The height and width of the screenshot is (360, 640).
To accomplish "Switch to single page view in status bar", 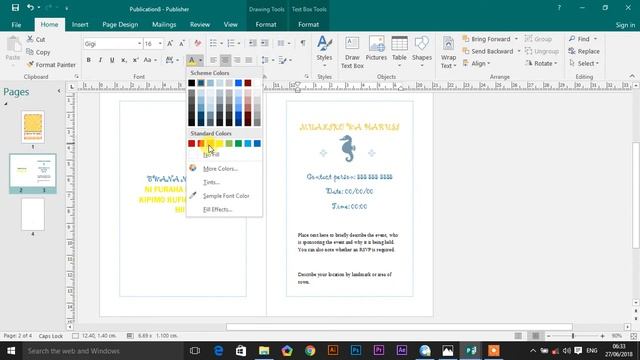I will [518, 336].
